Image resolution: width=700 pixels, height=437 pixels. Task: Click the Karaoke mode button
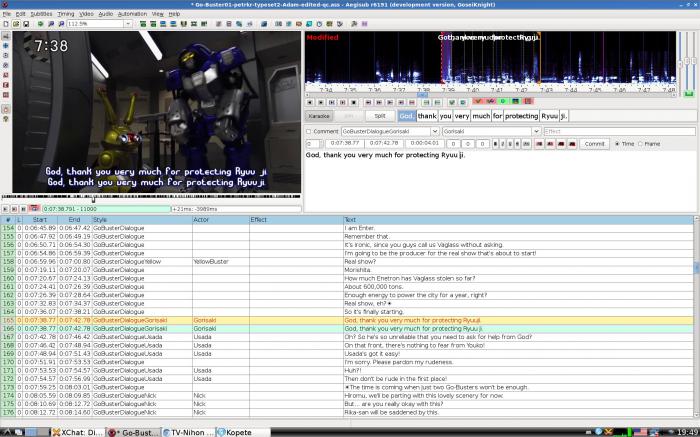(x=319, y=116)
